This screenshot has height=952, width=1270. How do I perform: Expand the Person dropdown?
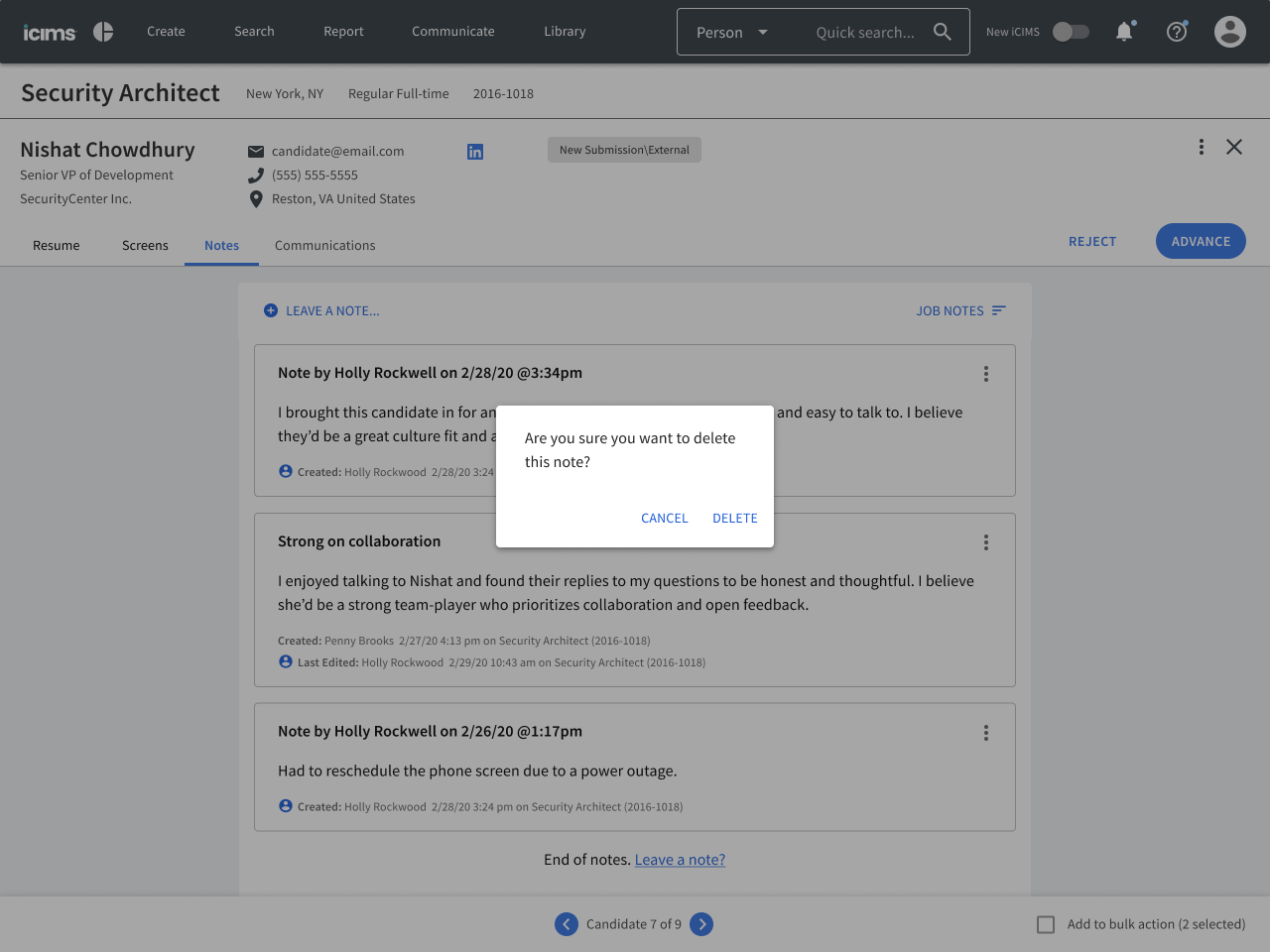click(732, 33)
